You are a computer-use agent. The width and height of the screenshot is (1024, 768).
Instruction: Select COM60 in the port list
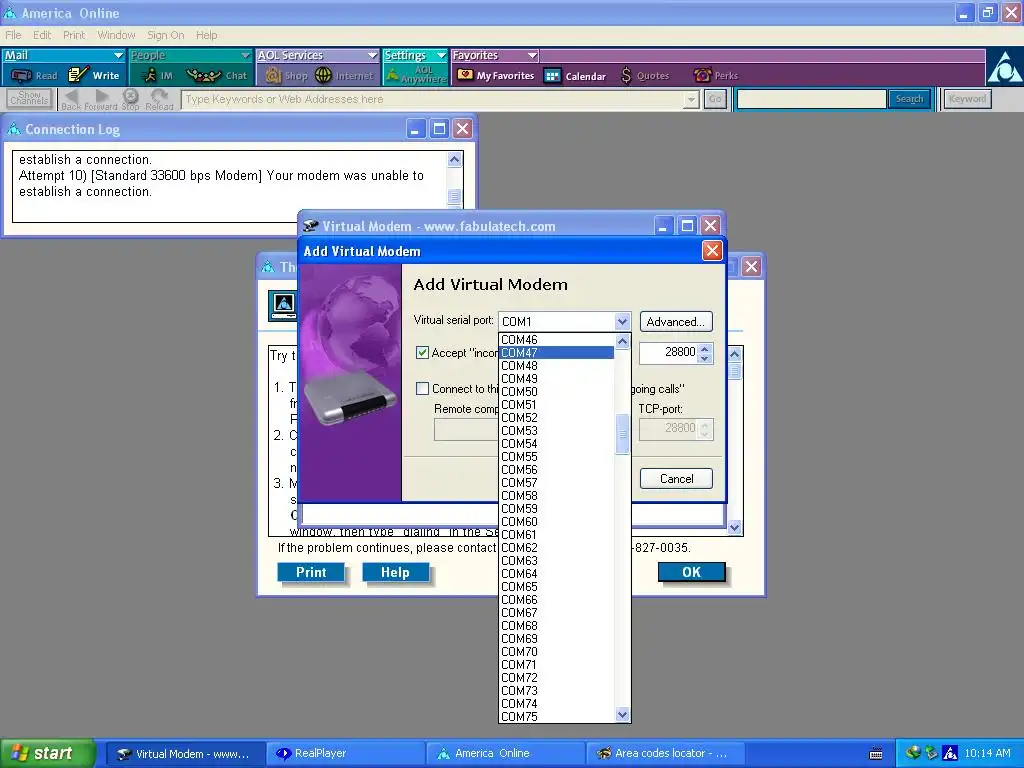click(556, 521)
